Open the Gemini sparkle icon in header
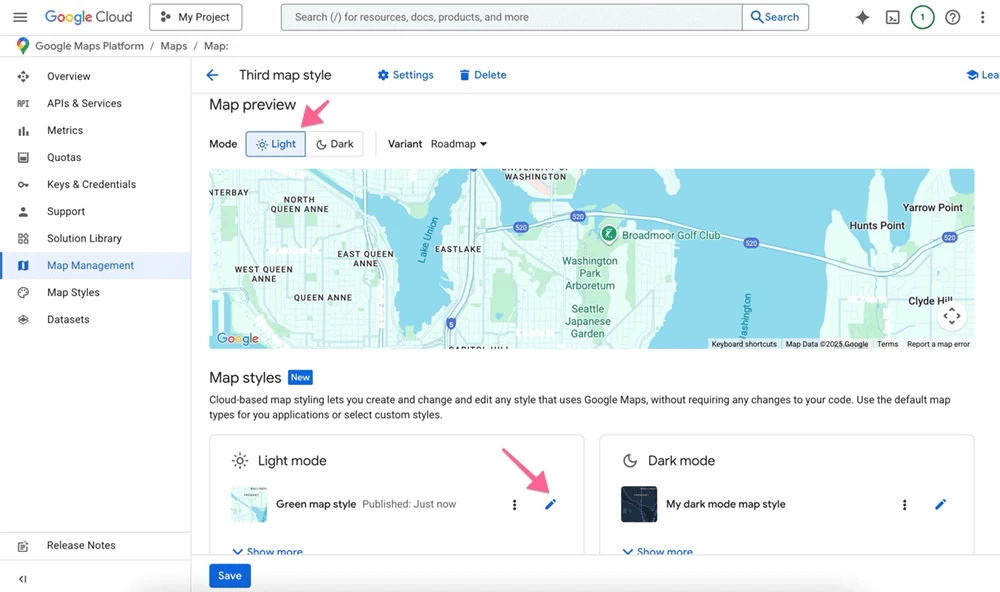1000x592 pixels. 862,17
